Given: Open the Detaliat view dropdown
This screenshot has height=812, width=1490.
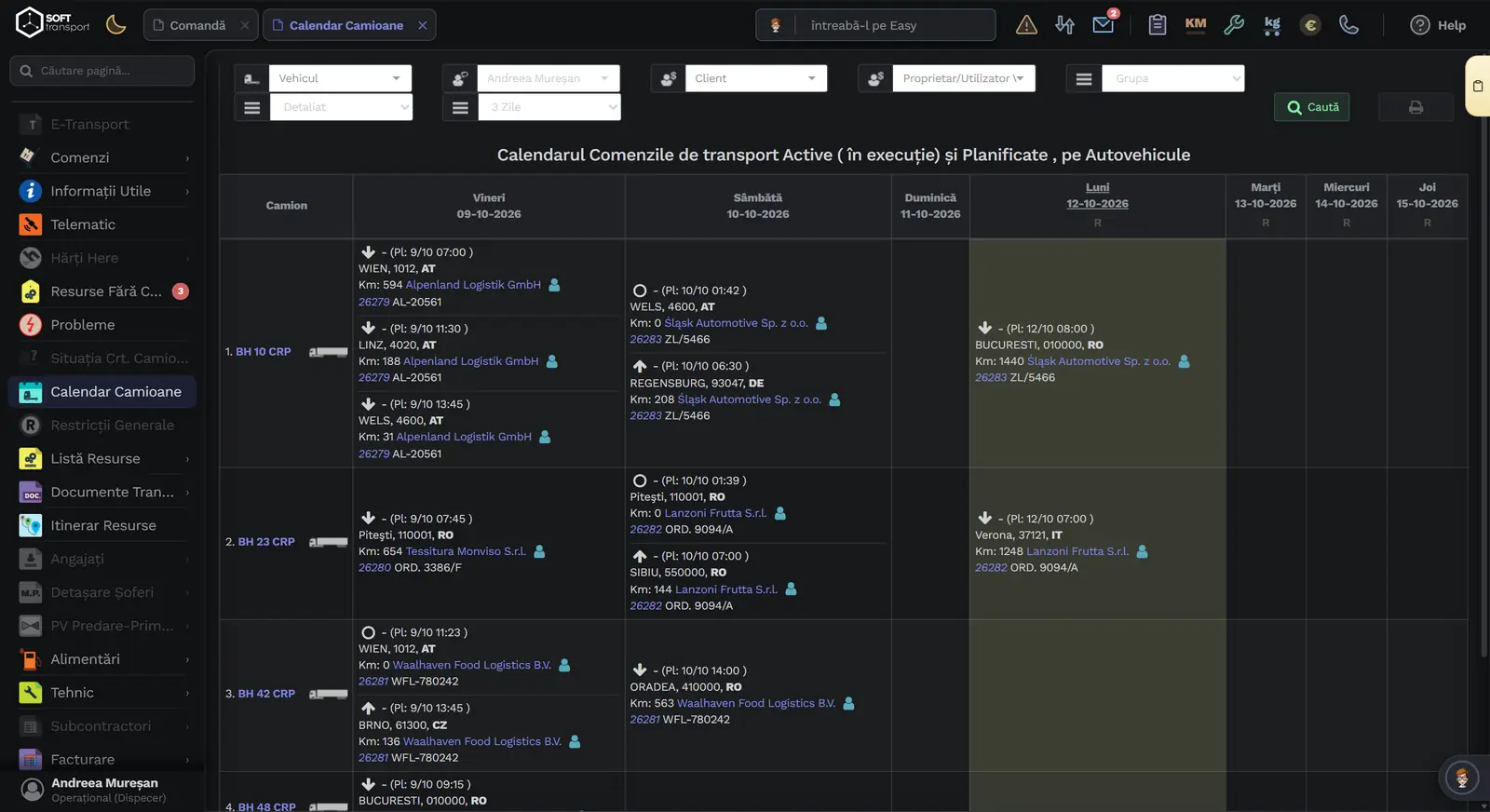Looking at the screenshot, I should click(342, 107).
